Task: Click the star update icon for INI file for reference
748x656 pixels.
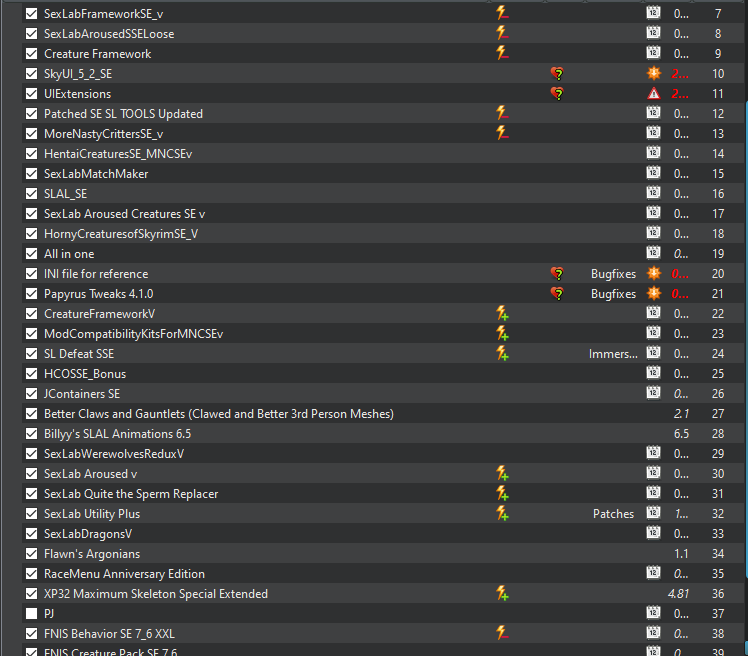Action: click(654, 273)
